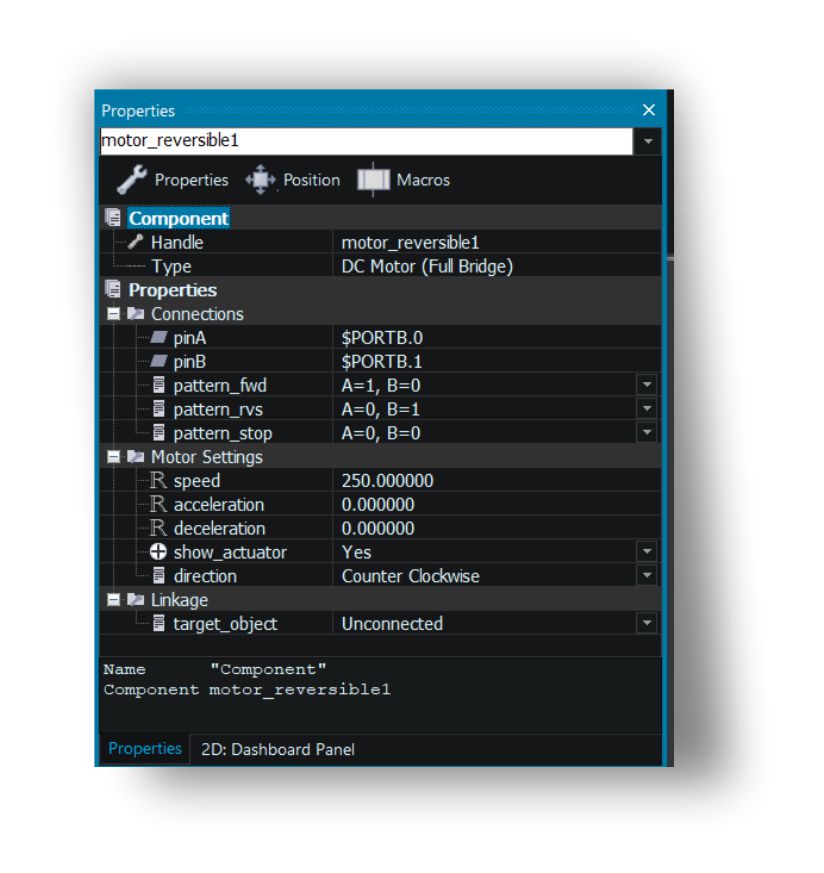Click the show_actuator plus circle icon

click(158, 552)
